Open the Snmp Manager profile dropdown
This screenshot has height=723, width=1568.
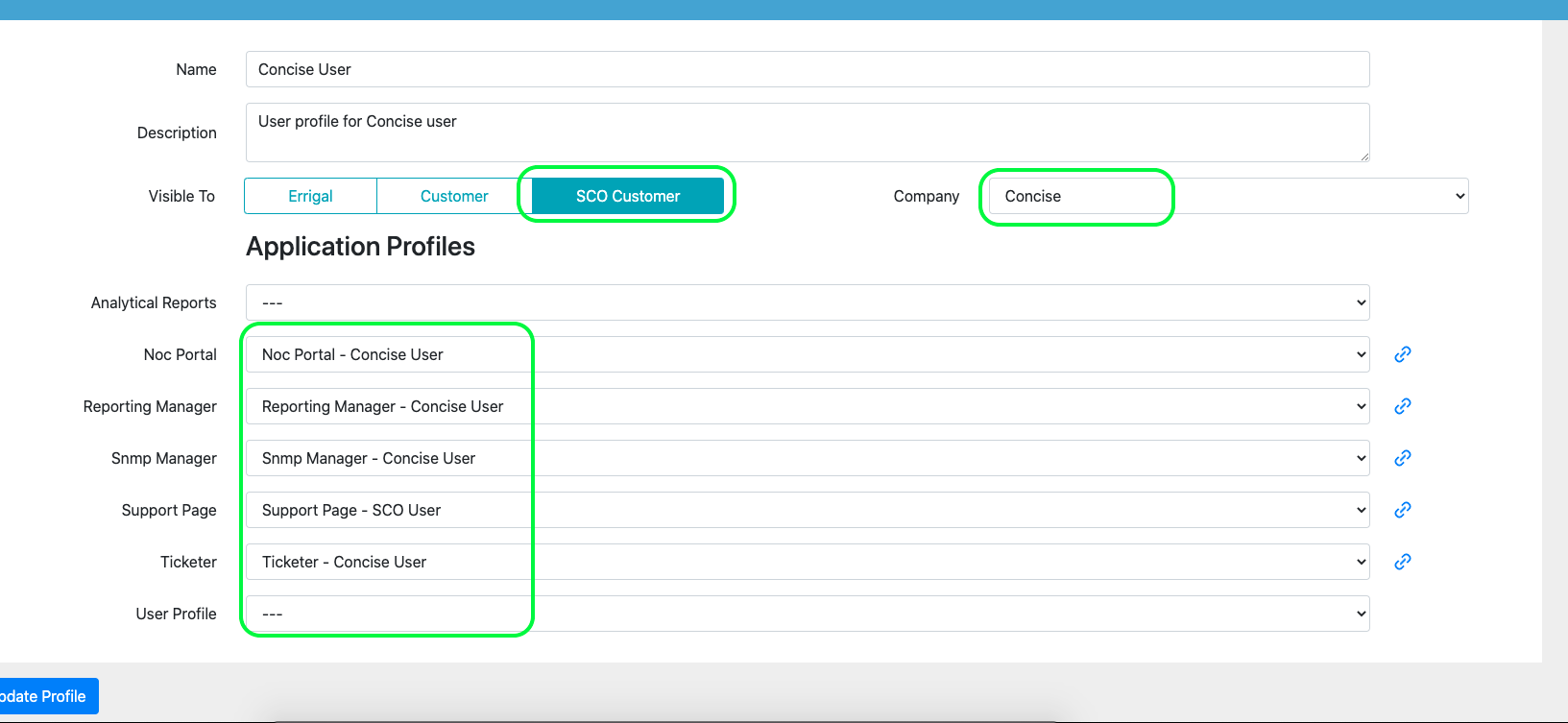[x=807, y=458]
